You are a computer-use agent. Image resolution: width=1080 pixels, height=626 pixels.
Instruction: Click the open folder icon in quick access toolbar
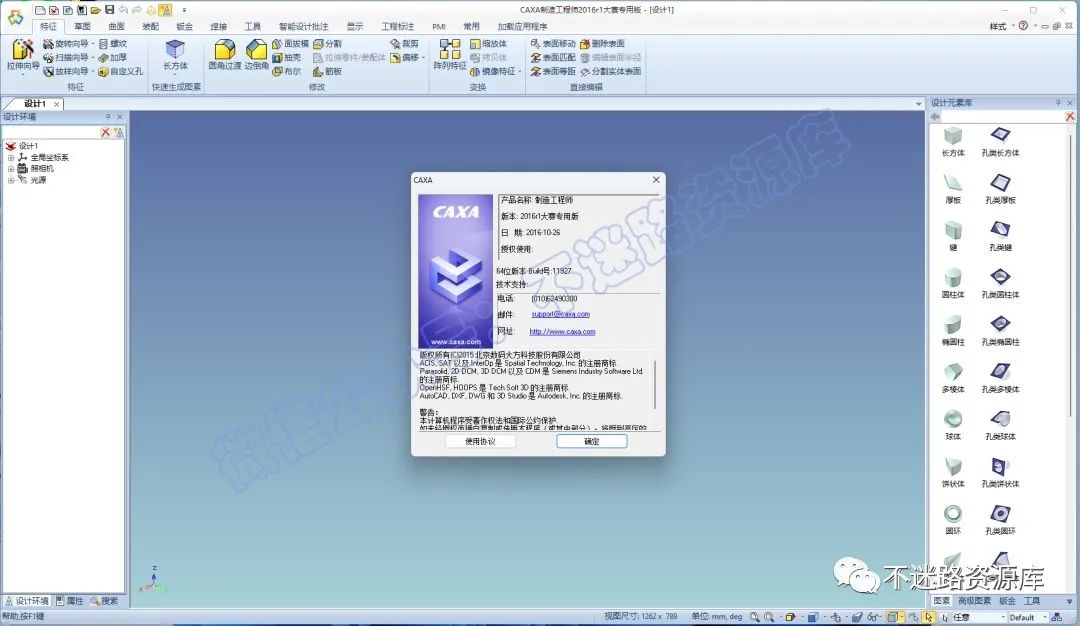(x=96, y=10)
